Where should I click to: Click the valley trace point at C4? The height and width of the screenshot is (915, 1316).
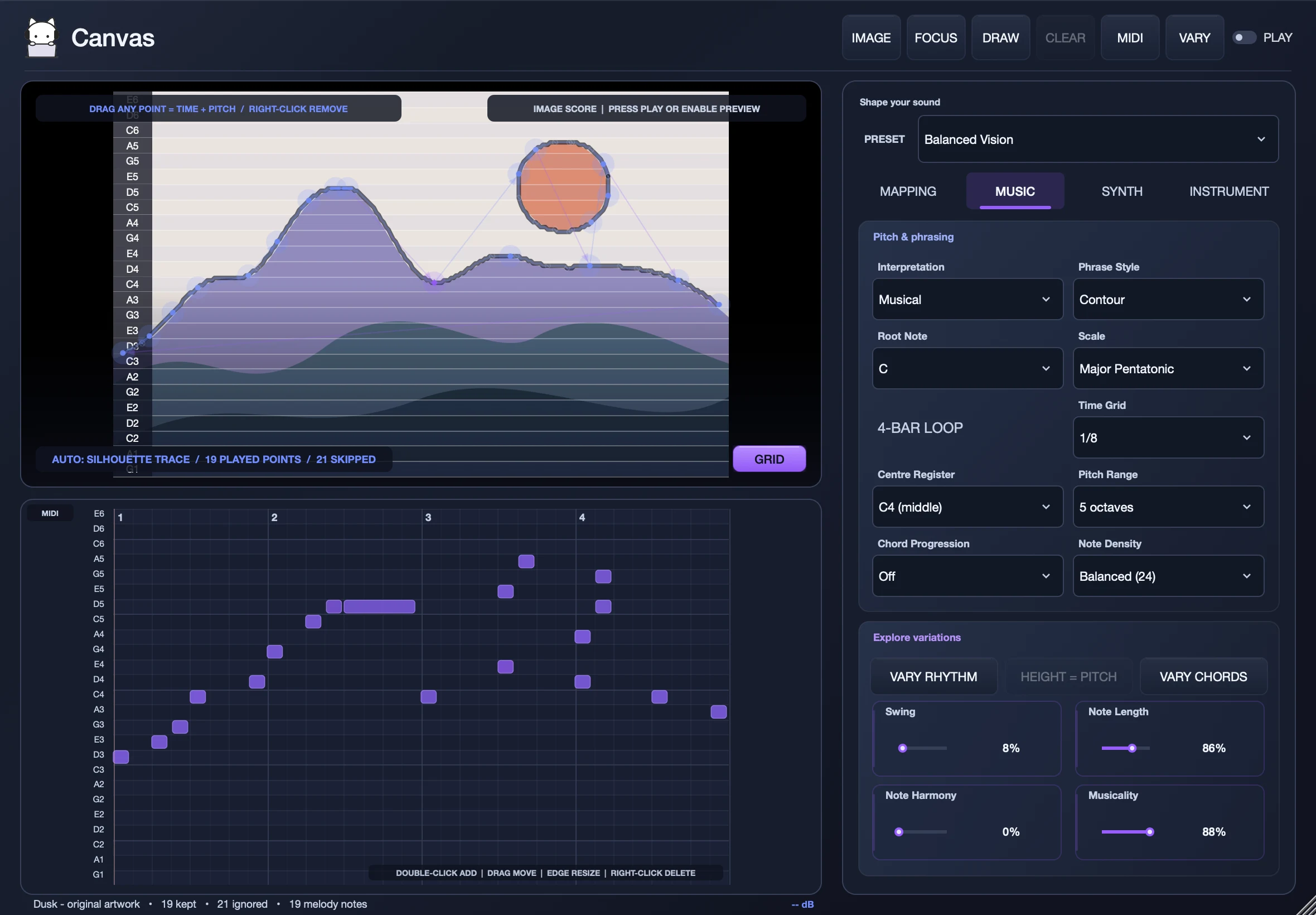point(434,282)
